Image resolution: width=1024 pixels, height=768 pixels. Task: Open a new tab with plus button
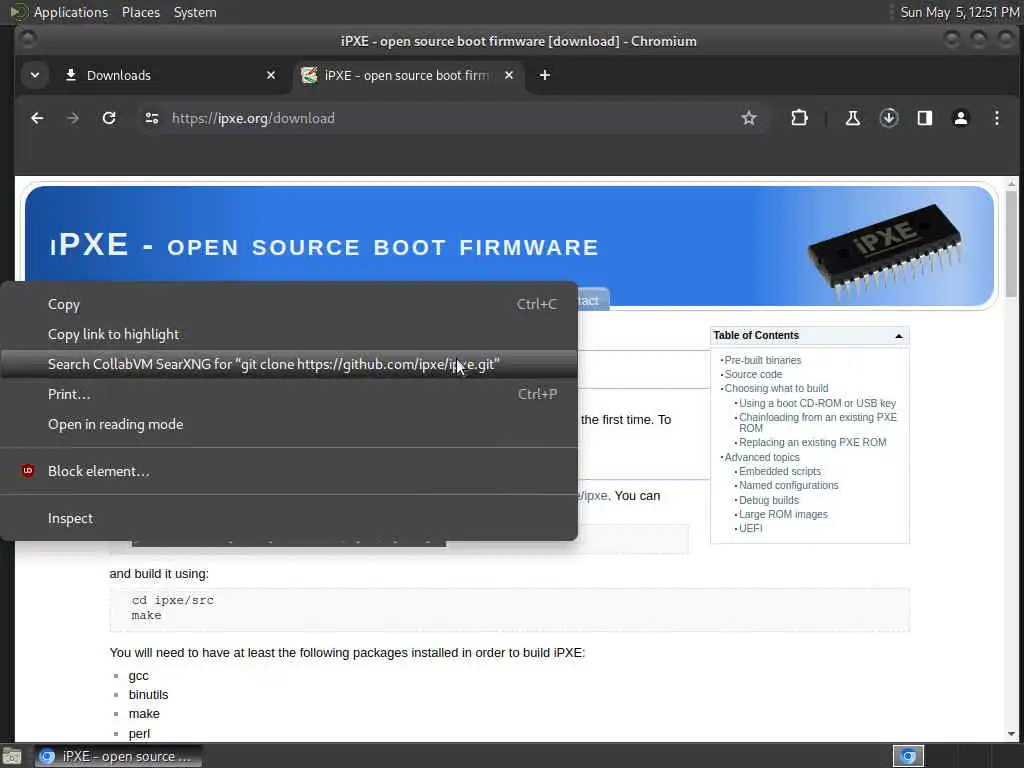coord(545,75)
